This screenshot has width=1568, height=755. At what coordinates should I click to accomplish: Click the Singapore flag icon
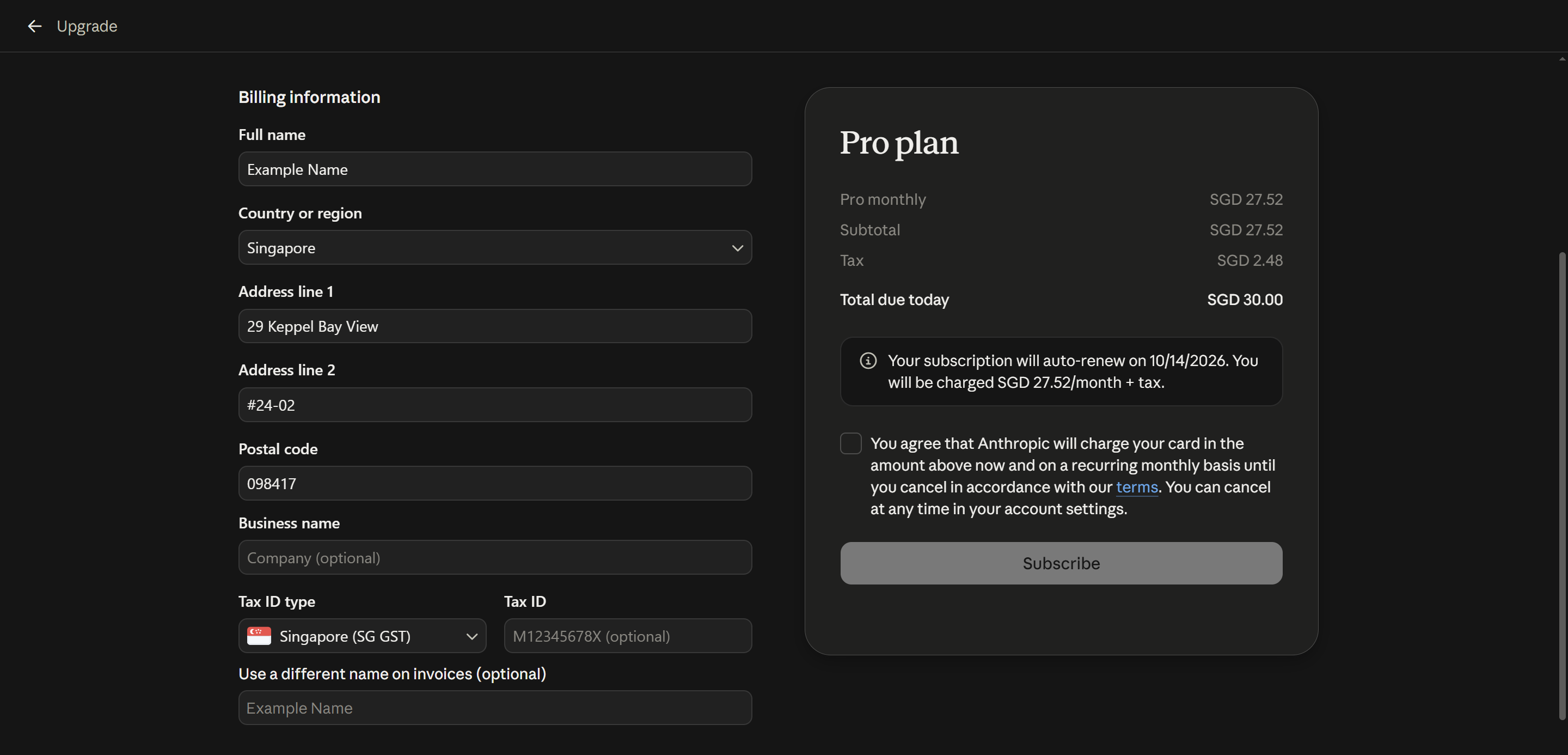click(x=259, y=636)
